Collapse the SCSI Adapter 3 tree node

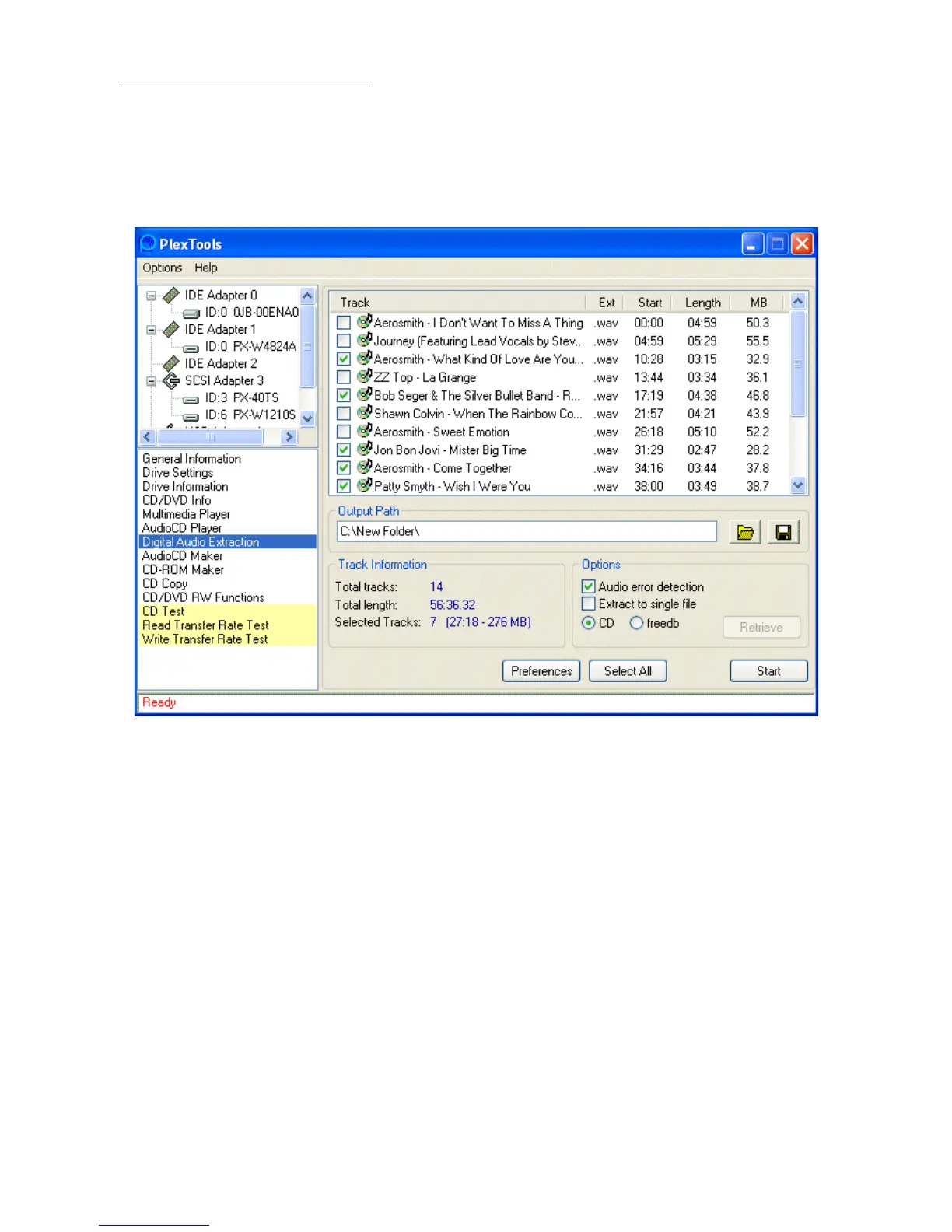pyautogui.click(x=152, y=381)
